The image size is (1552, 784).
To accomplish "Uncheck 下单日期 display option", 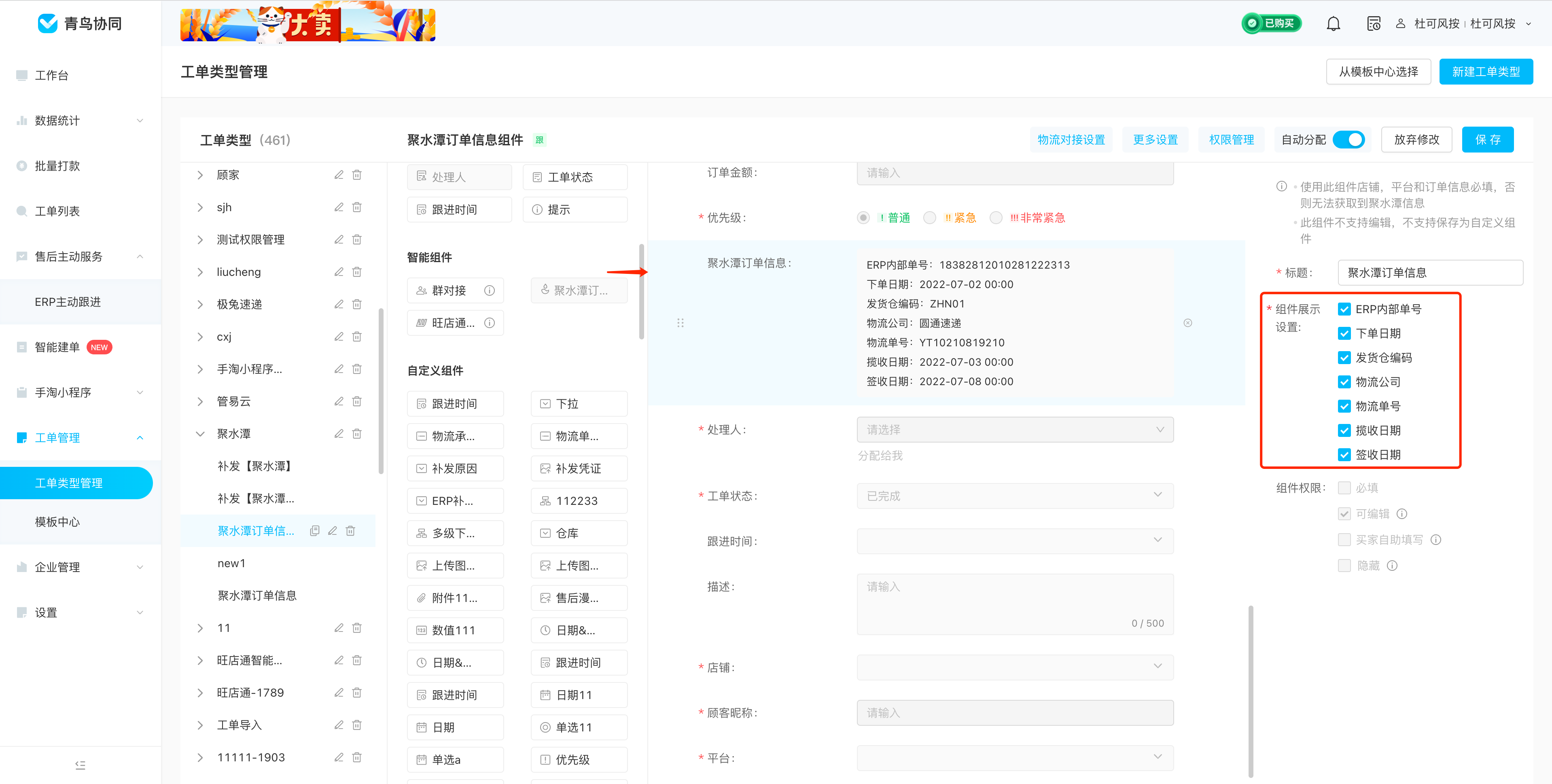I will [1344, 333].
